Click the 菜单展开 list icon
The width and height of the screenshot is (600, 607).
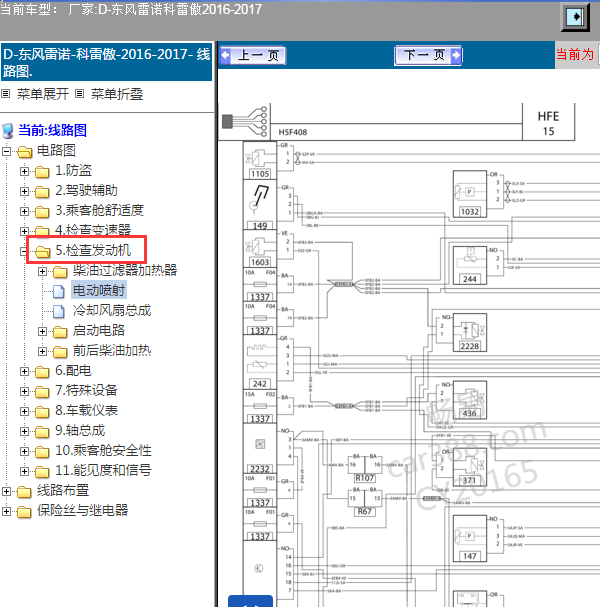click(x=5, y=94)
